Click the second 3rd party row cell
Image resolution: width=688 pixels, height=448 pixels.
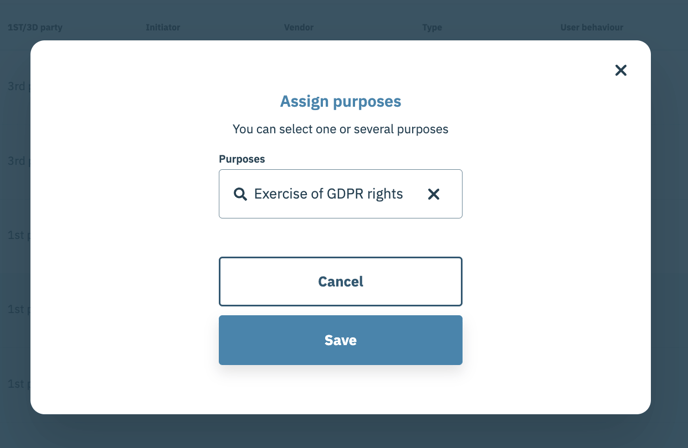pyautogui.click(x=18, y=161)
